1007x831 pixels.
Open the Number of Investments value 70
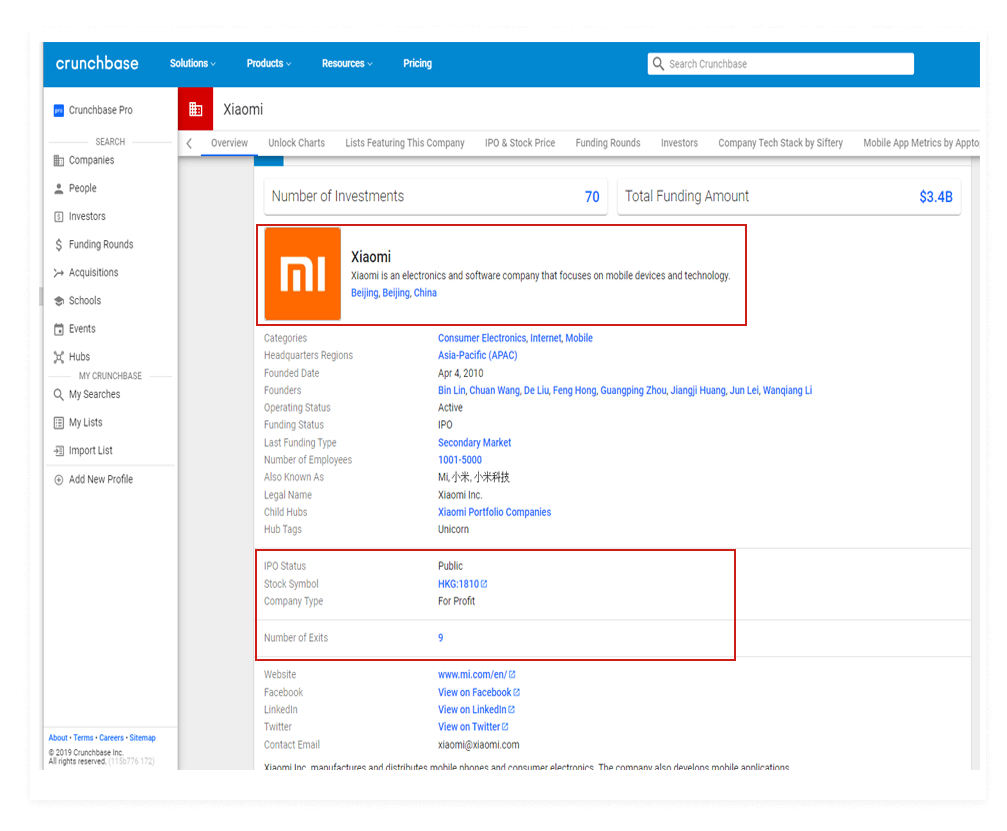tap(591, 197)
